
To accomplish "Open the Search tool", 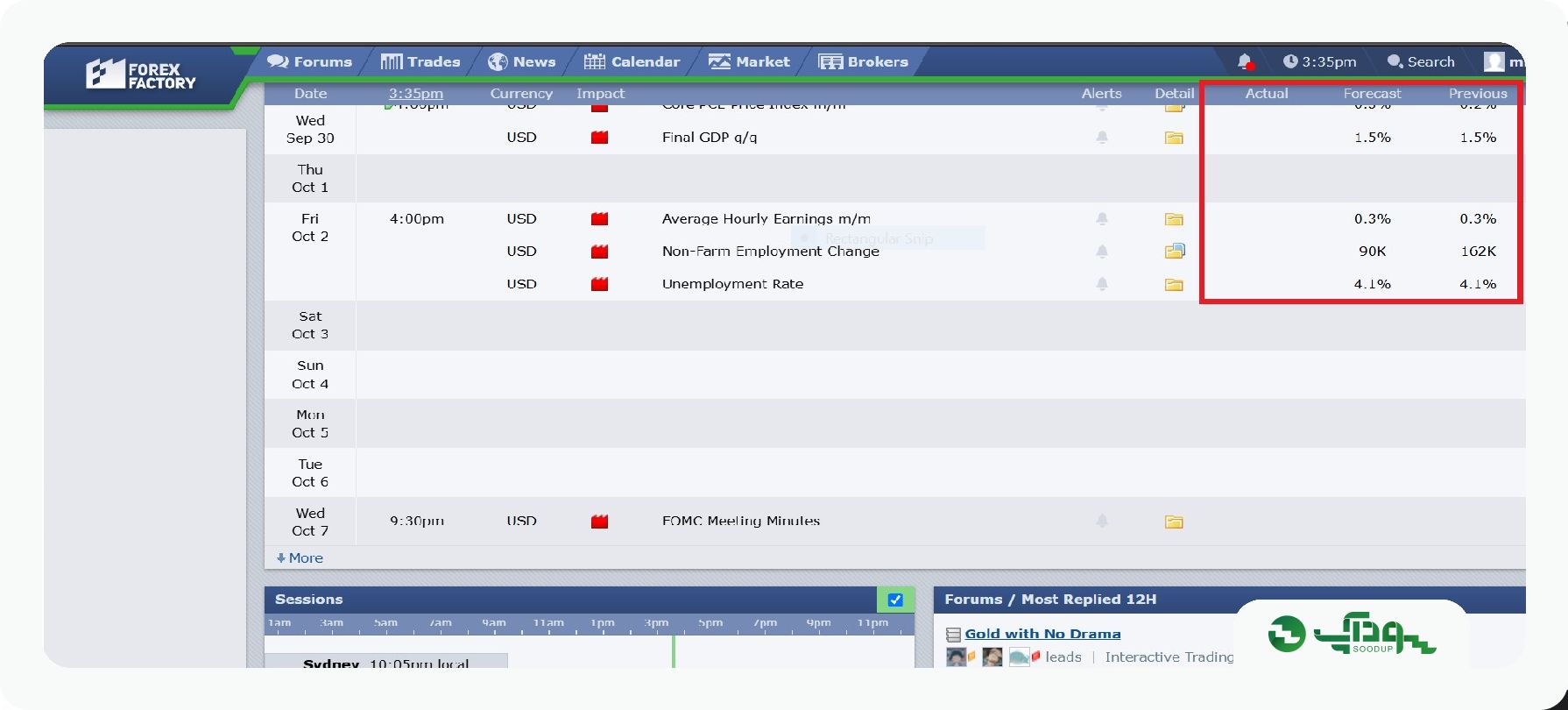I will click(1421, 61).
